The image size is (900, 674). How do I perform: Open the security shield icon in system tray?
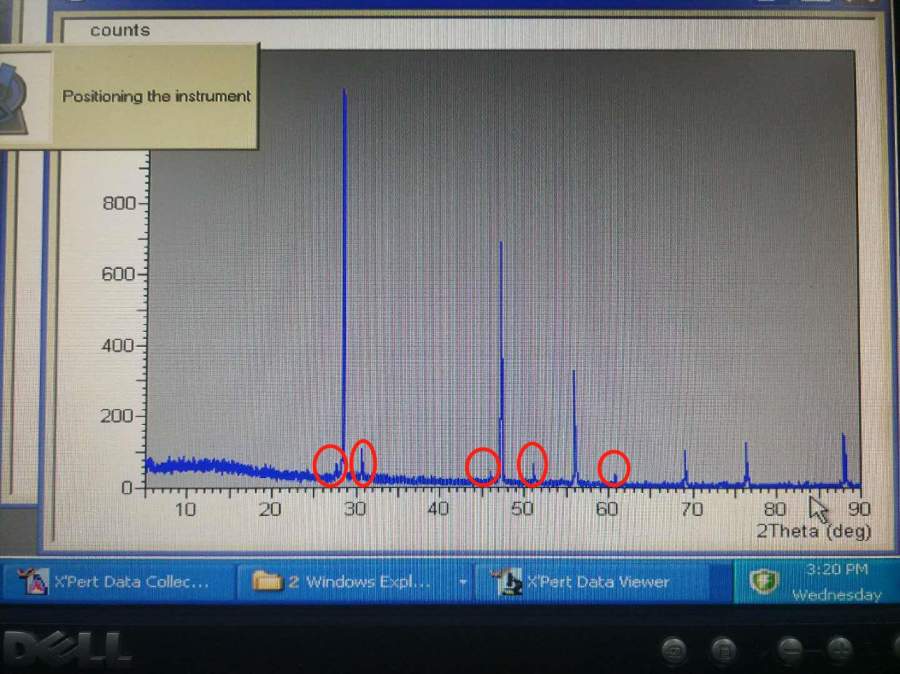[x=763, y=582]
